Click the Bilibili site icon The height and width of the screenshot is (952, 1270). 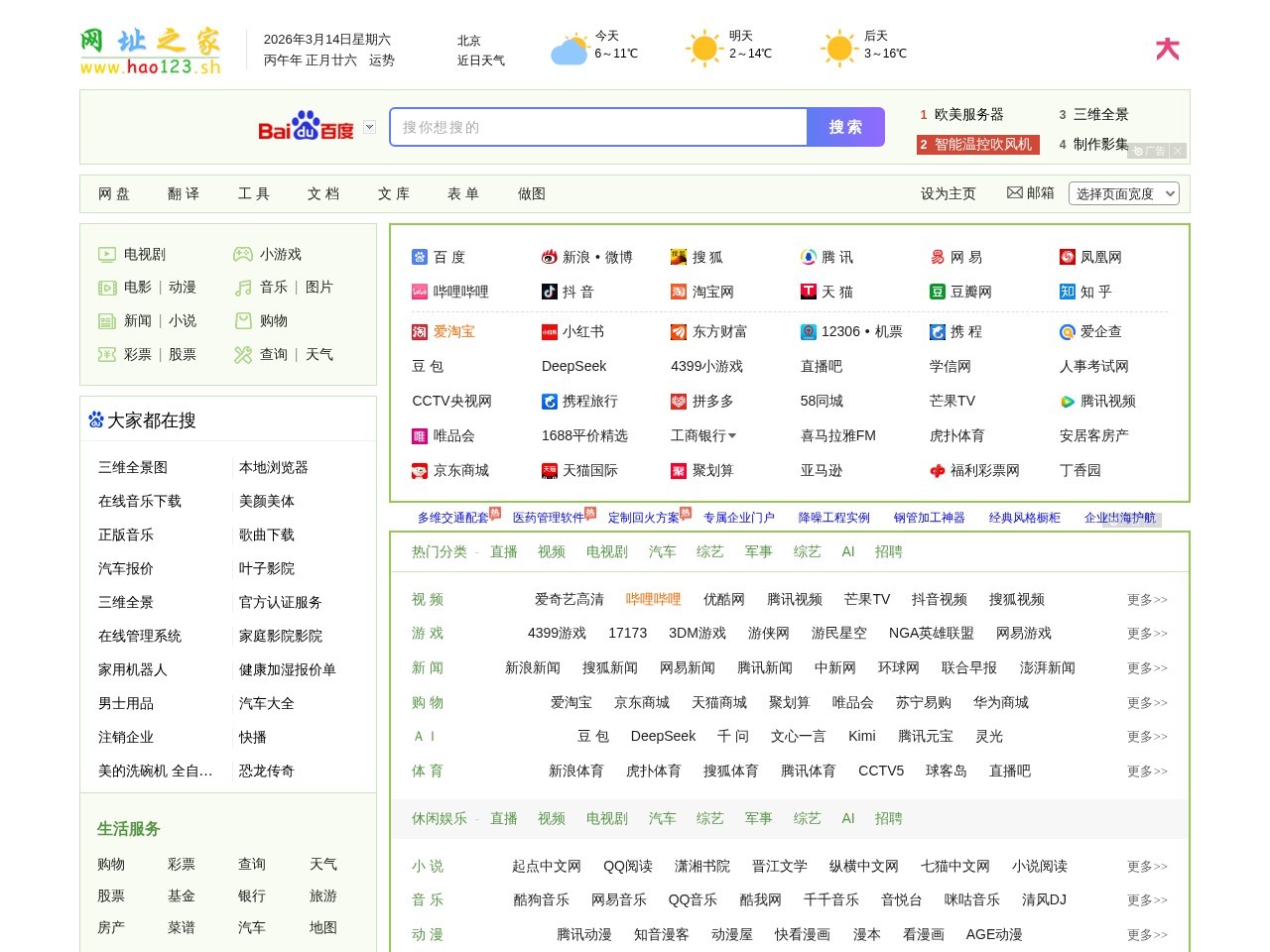pos(418,292)
